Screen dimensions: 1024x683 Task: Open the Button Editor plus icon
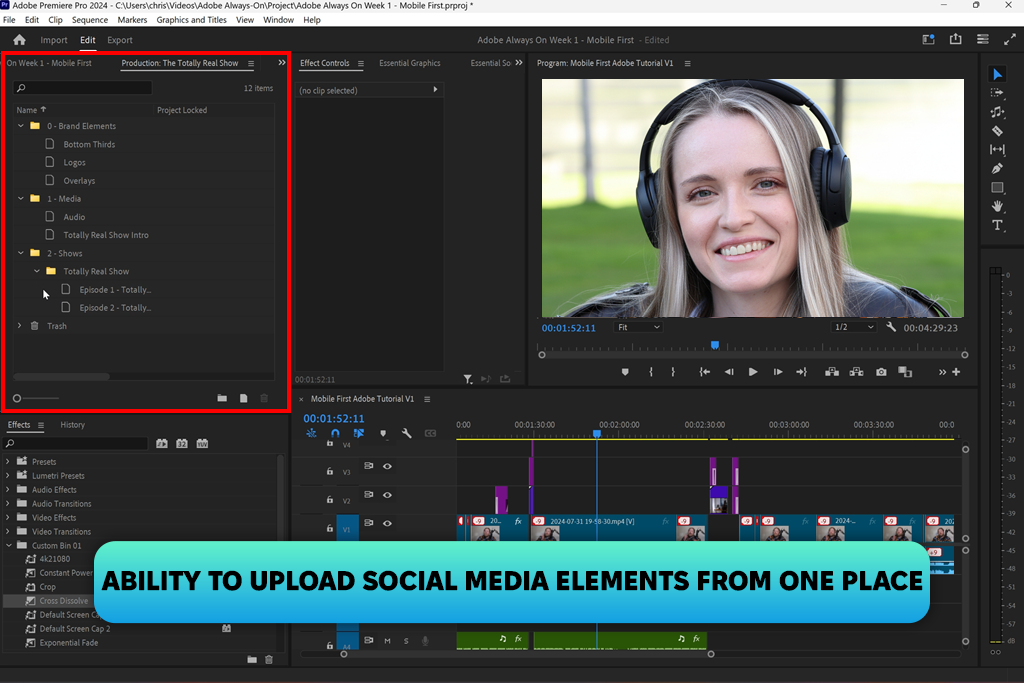point(956,372)
